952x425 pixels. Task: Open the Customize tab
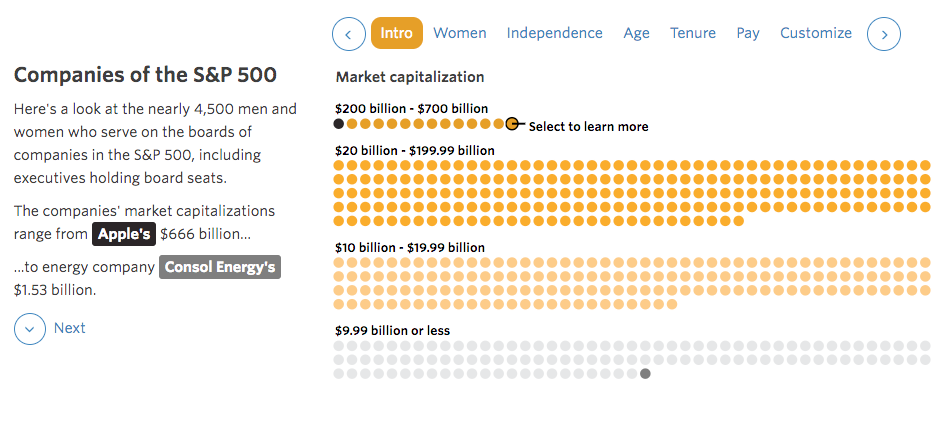tap(816, 33)
